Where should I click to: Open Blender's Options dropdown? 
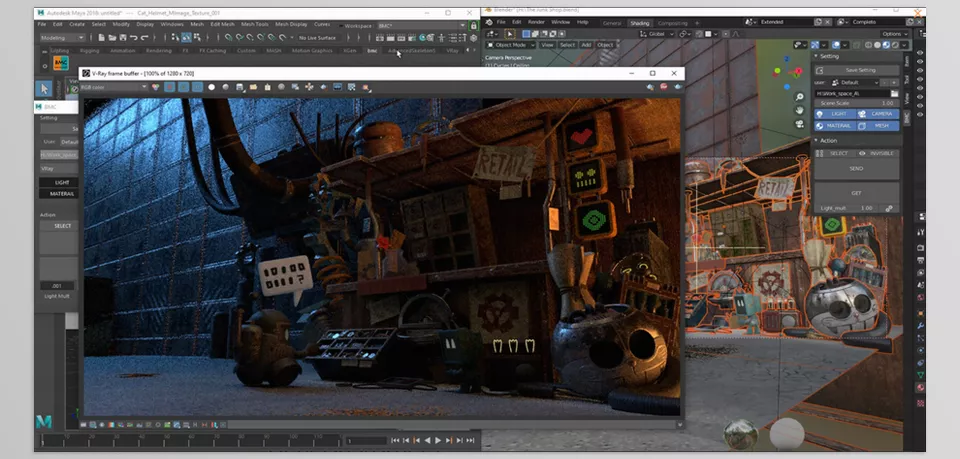[x=894, y=34]
